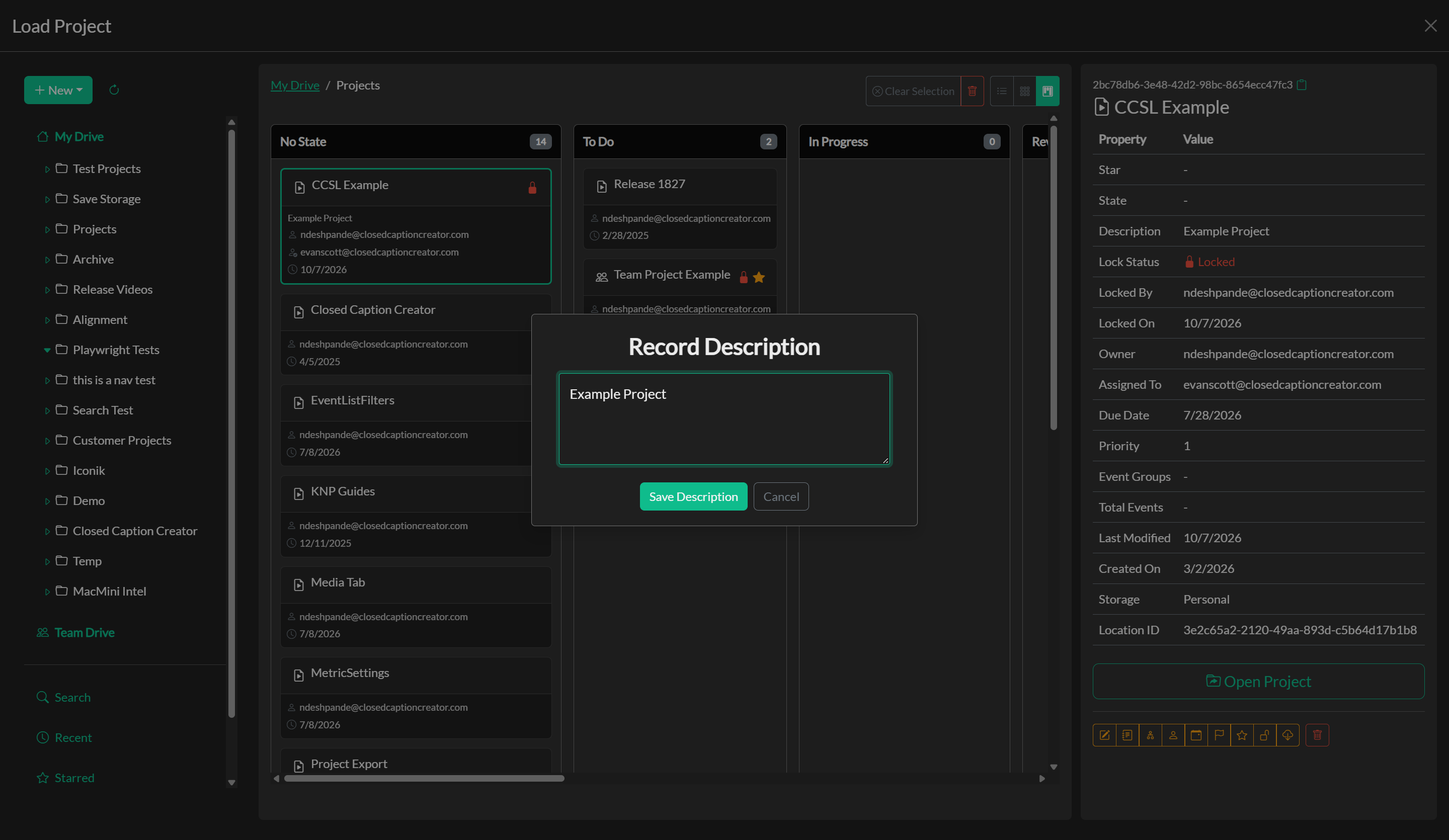The width and height of the screenshot is (1449, 840).
Task: Click the star icon in details toolbar
Action: tap(1242, 735)
